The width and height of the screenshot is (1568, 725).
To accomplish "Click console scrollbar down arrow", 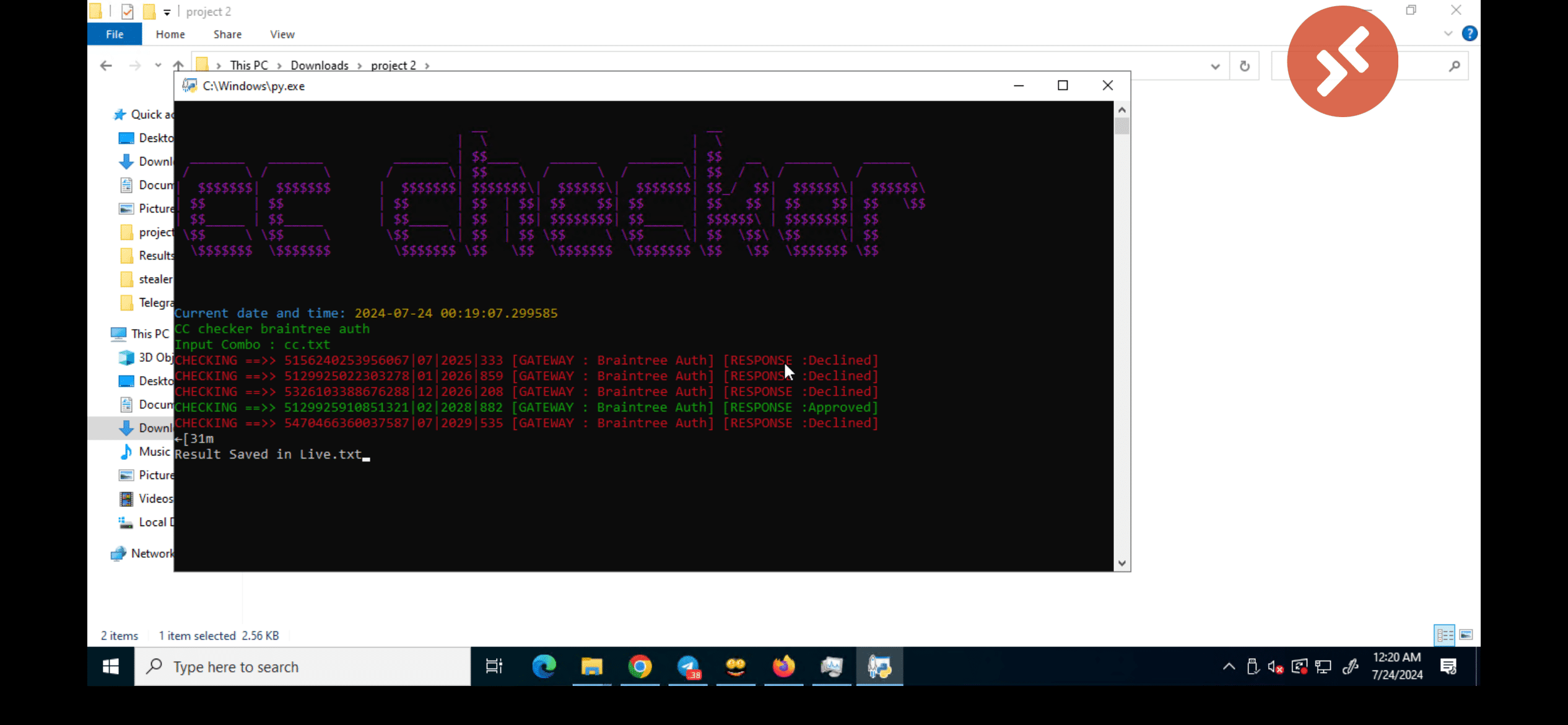I will 1122,563.
